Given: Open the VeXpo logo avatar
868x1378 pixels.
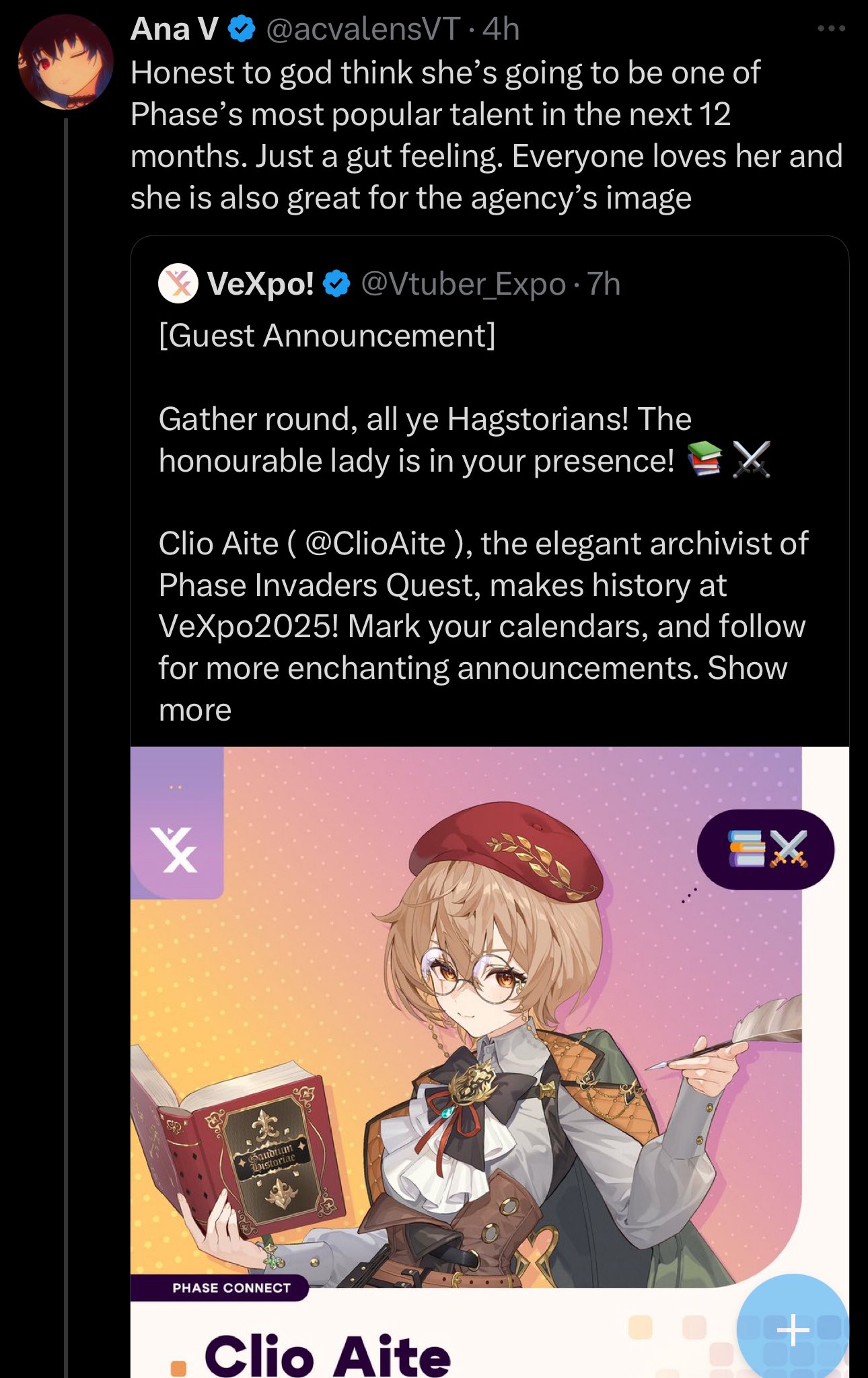Looking at the screenshot, I should point(178,283).
